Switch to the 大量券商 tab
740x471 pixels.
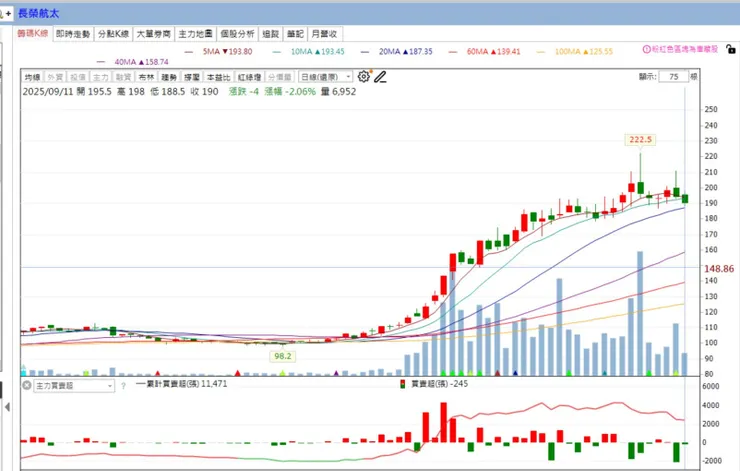point(153,34)
